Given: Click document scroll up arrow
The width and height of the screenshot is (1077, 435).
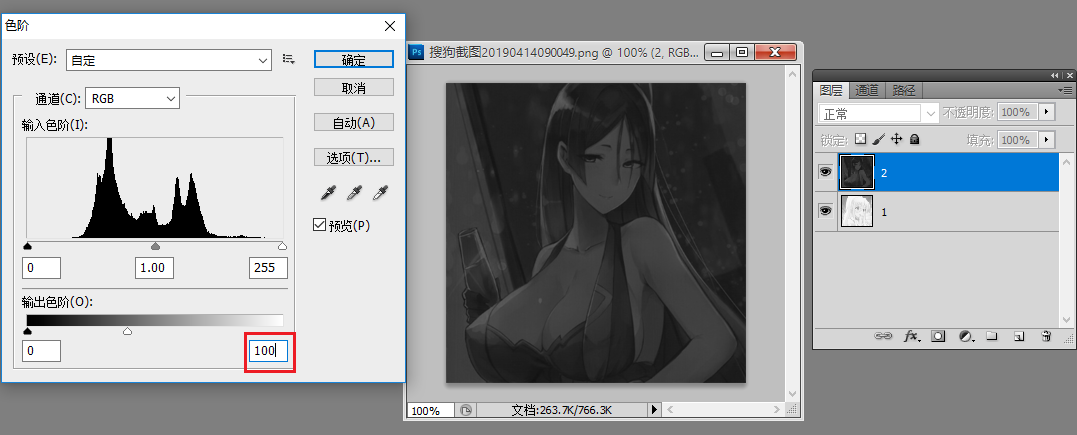Looking at the screenshot, I should pyautogui.click(x=793, y=73).
